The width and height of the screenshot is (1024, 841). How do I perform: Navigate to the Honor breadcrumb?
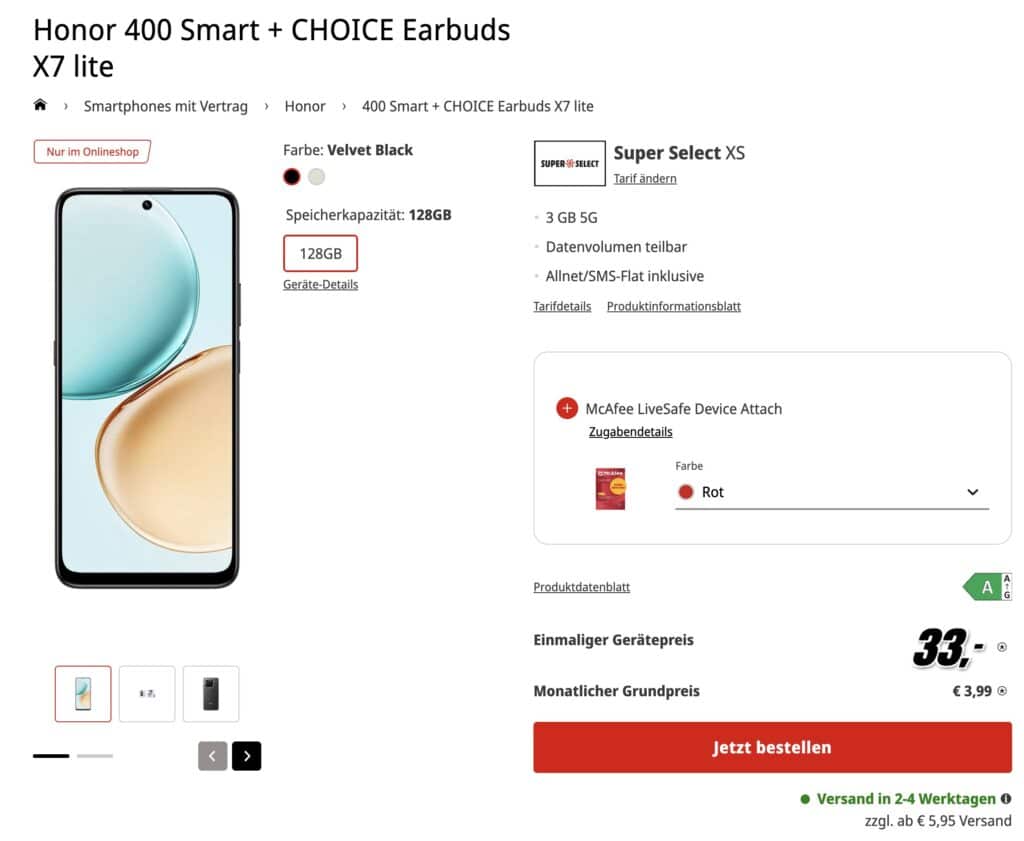coord(305,106)
